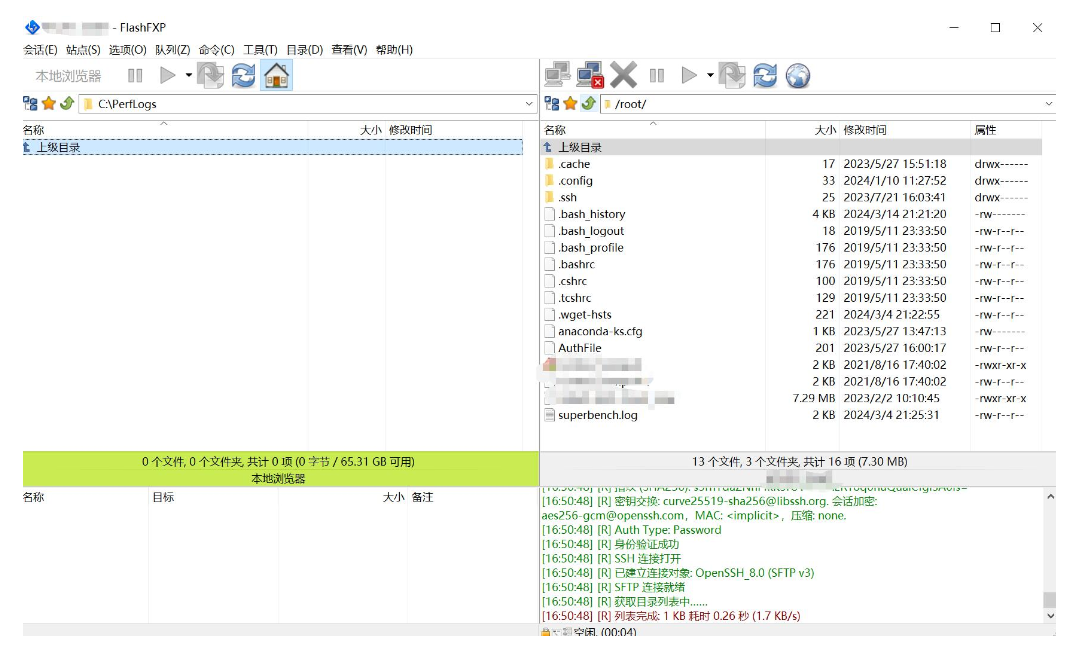Sort remote list by 属性 column
Screen dimensions: 1085x658
tap(1006, 130)
